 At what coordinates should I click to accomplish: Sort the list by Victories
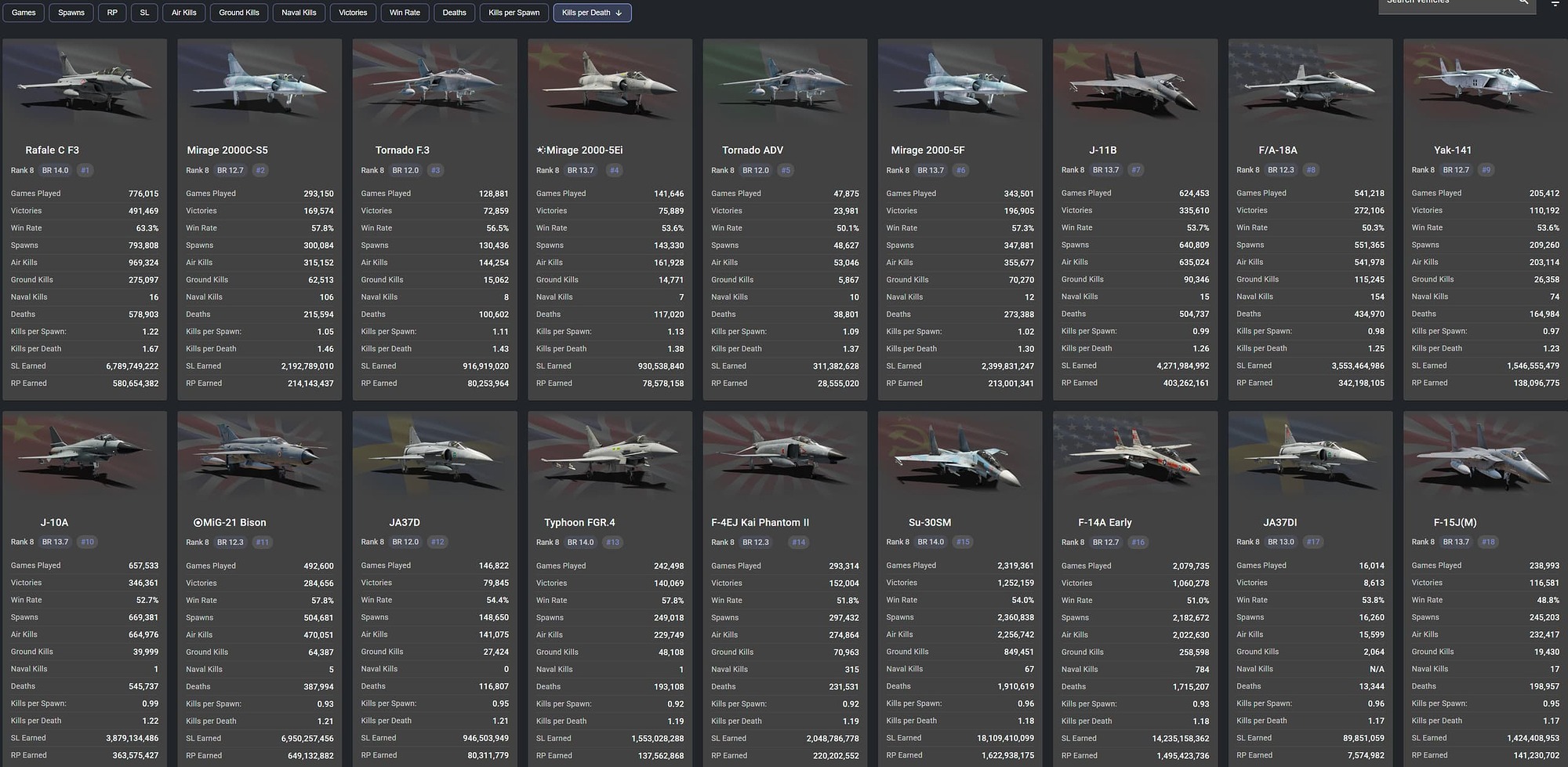pyautogui.click(x=353, y=12)
